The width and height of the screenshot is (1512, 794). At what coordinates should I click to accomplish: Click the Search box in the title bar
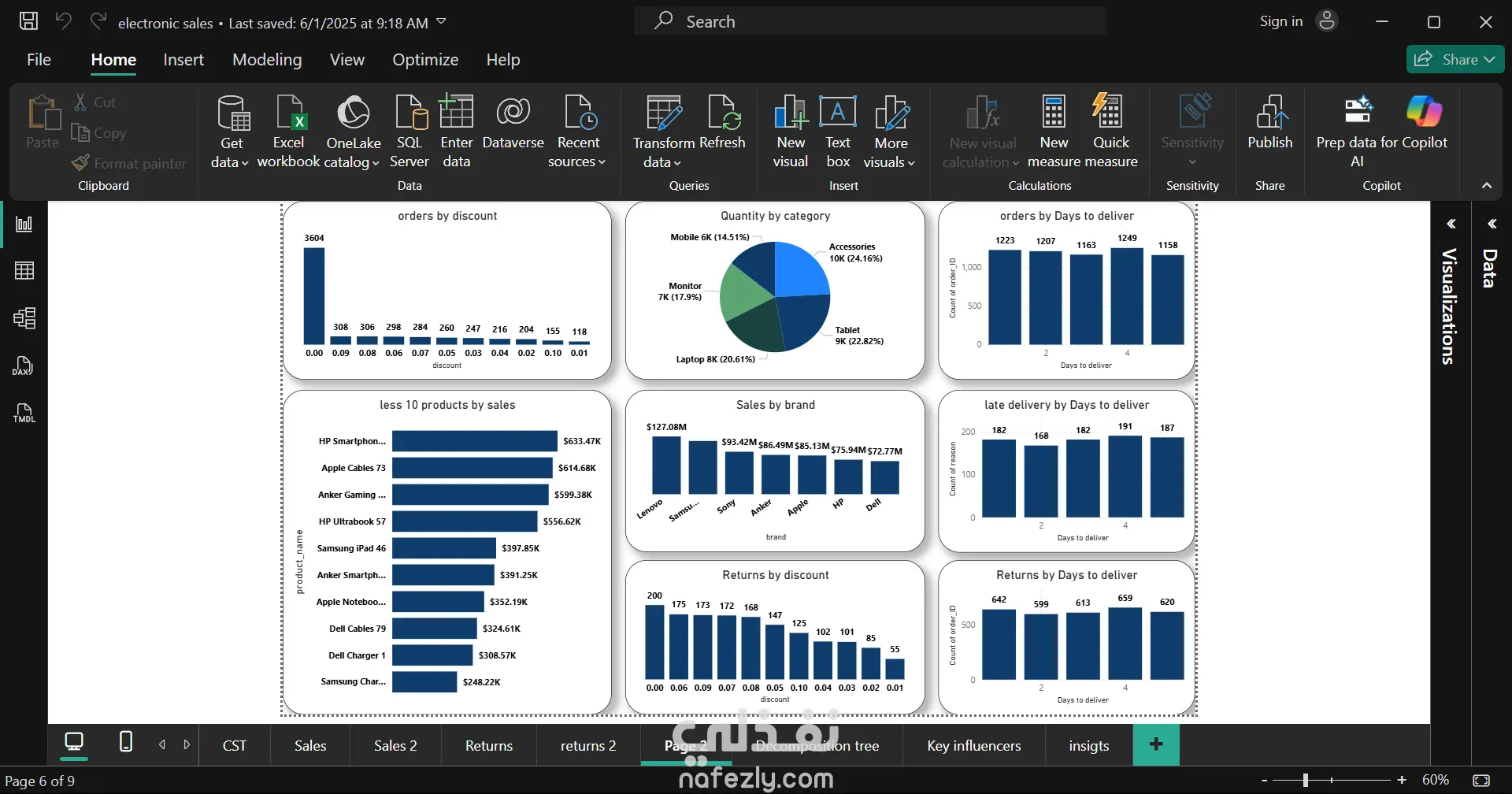(x=870, y=21)
